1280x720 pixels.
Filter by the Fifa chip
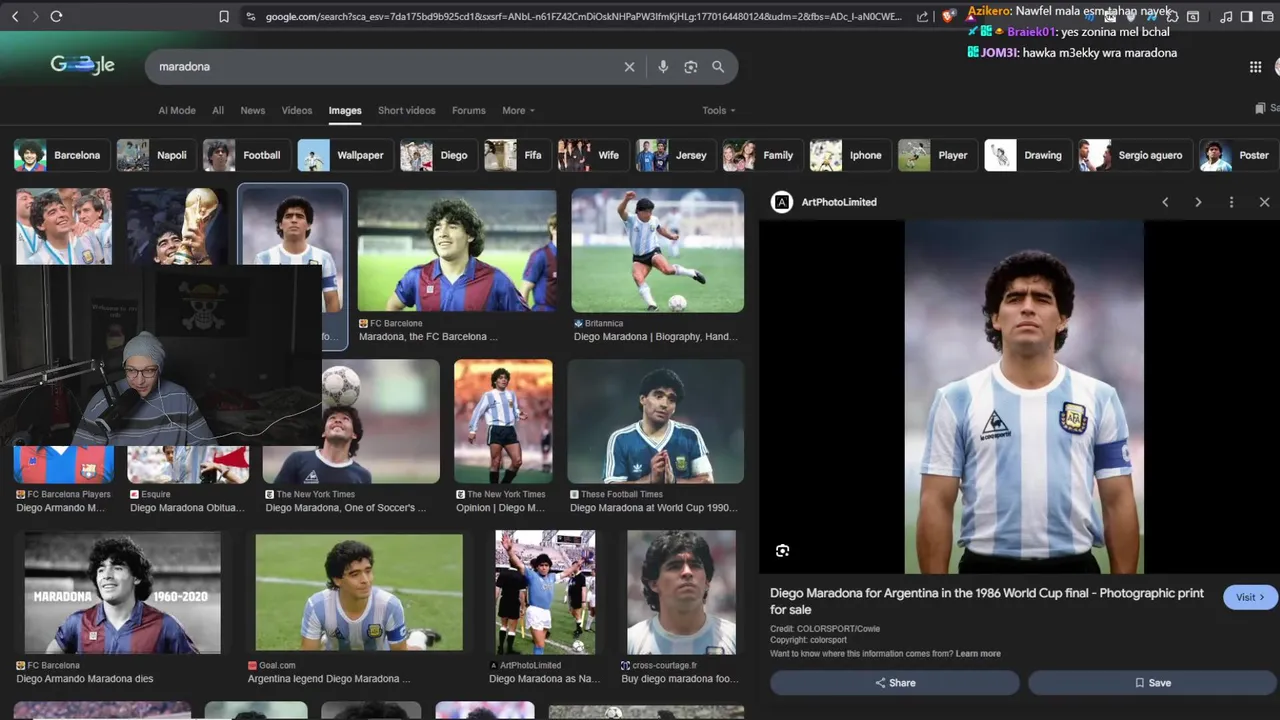coord(516,155)
